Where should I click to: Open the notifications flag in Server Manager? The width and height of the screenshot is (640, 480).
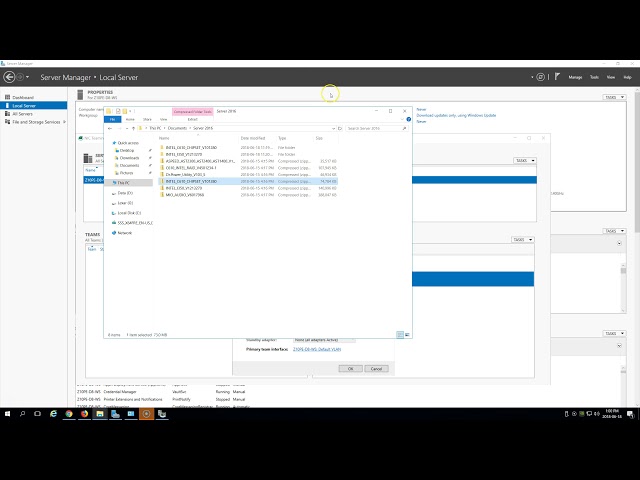point(557,77)
